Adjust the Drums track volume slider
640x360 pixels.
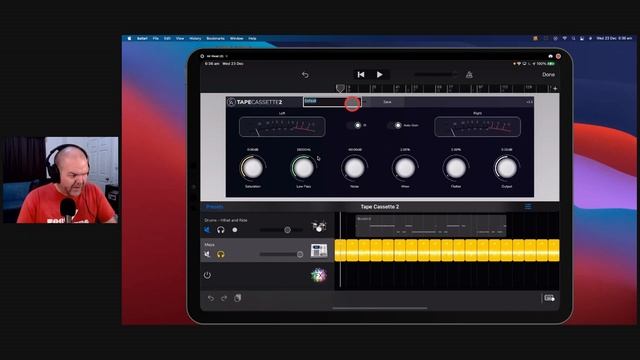pyautogui.click(x=282, y=230)
